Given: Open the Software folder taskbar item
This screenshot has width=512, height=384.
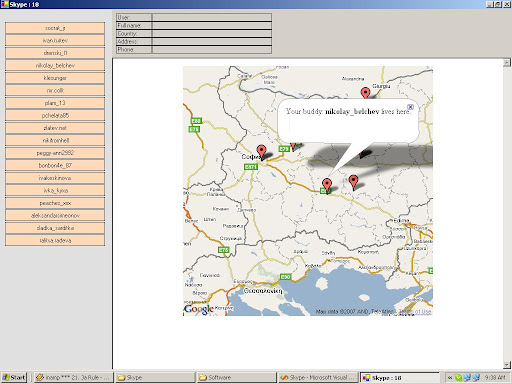Looking at the screenshot, I should 236,377.
